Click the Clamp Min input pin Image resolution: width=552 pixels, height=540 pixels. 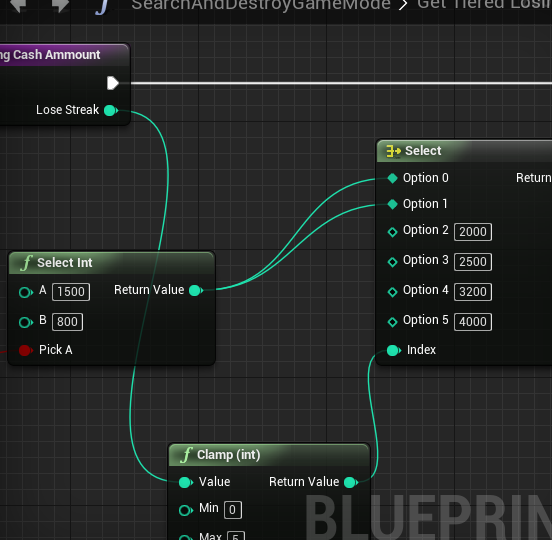[x=186, y=510]
